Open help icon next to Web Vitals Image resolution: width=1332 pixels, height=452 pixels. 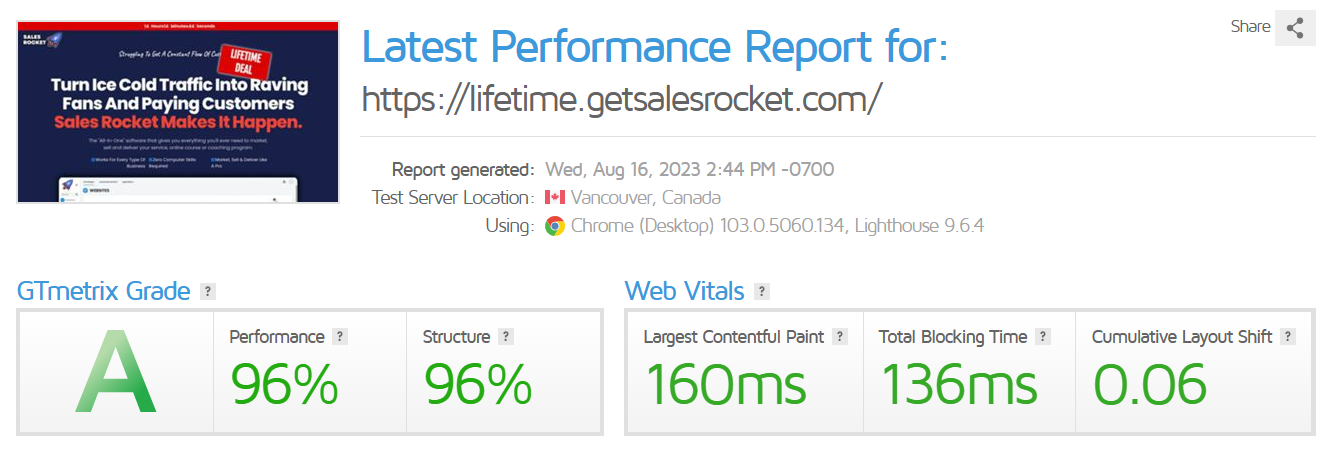(x=762, y=292)
